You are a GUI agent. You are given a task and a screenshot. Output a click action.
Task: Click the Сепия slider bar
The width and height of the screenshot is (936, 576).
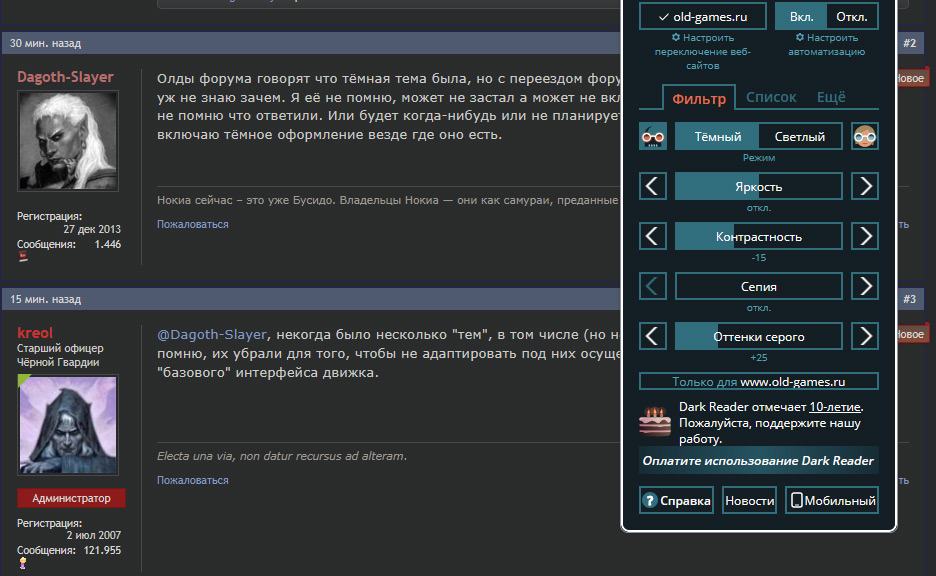pyautogui.click(x=759, y=287)
